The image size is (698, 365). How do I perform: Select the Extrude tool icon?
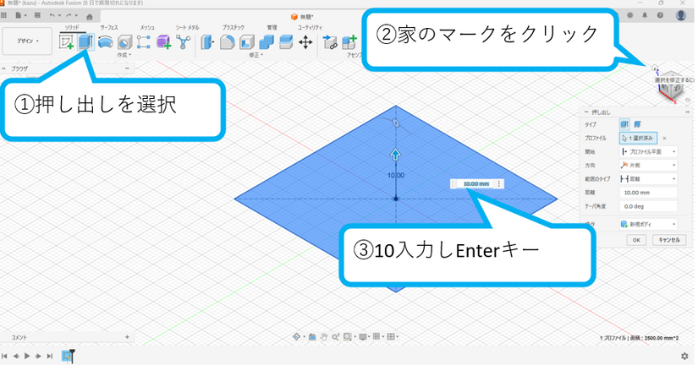click(x=85, y=42)
